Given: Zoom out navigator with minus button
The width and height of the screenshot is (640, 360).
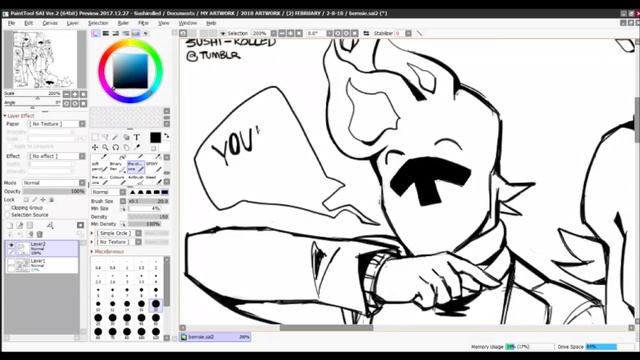Looking at the screenshot, I should click(67, 94).
